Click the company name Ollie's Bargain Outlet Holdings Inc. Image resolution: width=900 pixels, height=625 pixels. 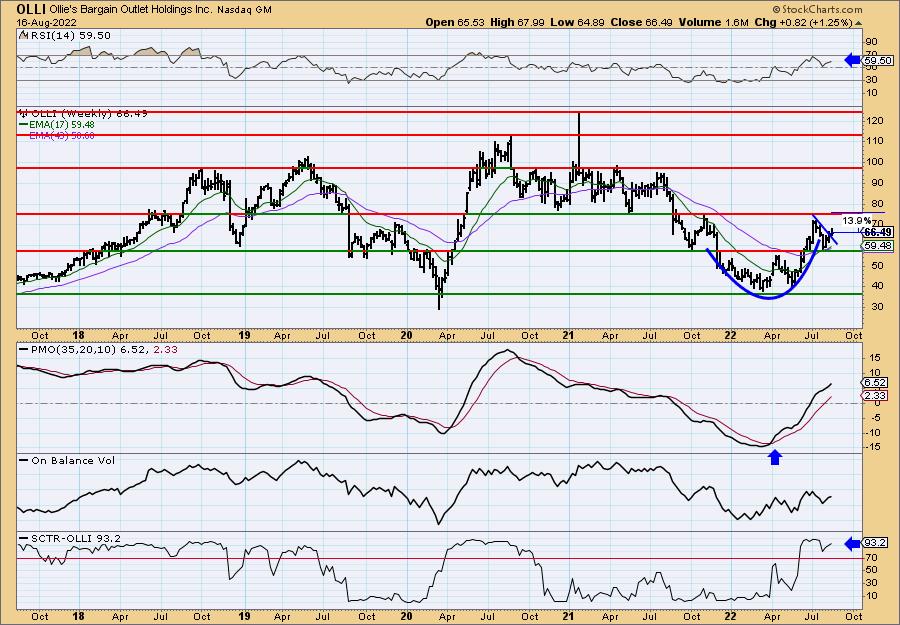129,10
